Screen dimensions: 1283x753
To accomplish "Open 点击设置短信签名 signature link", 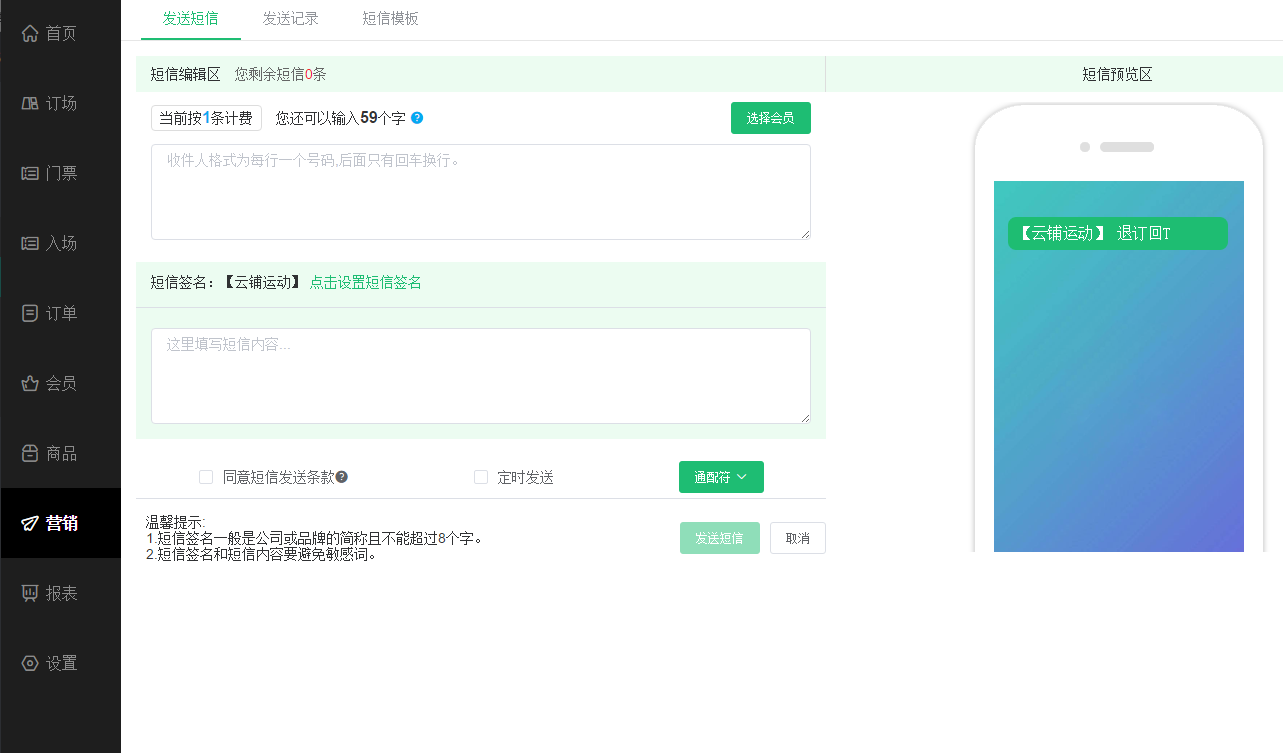I will click(x=365, y=283).
